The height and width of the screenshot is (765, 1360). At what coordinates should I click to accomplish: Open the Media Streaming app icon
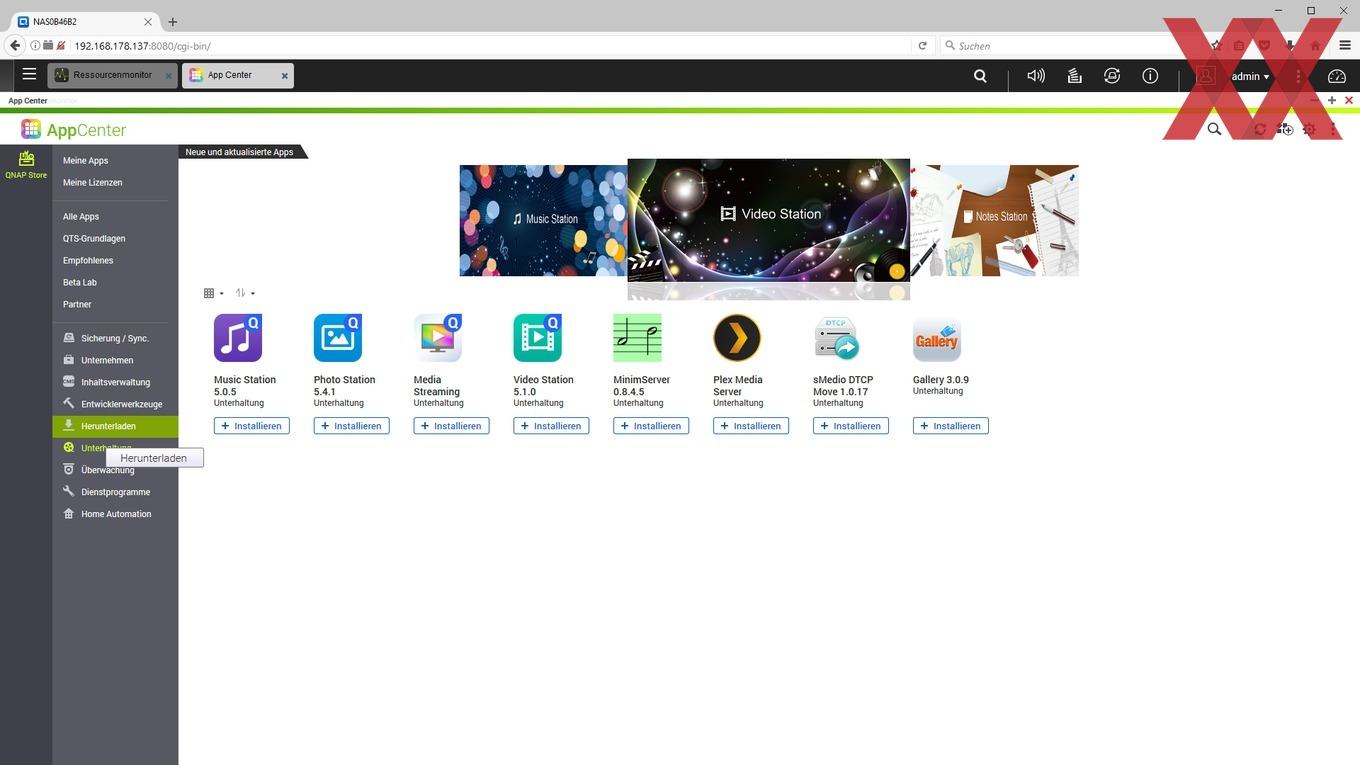(x=438, y=338)
